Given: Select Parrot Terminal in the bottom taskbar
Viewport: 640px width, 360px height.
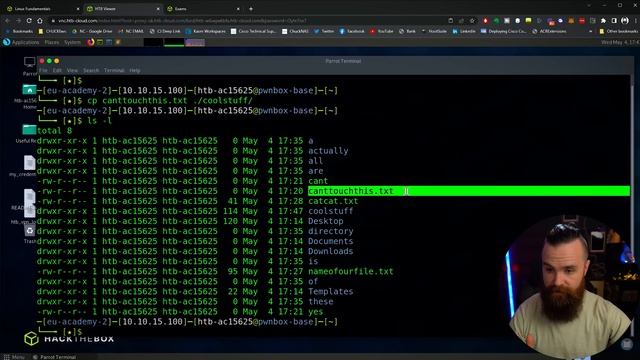Looking at the screenshot, I should 54,357.
